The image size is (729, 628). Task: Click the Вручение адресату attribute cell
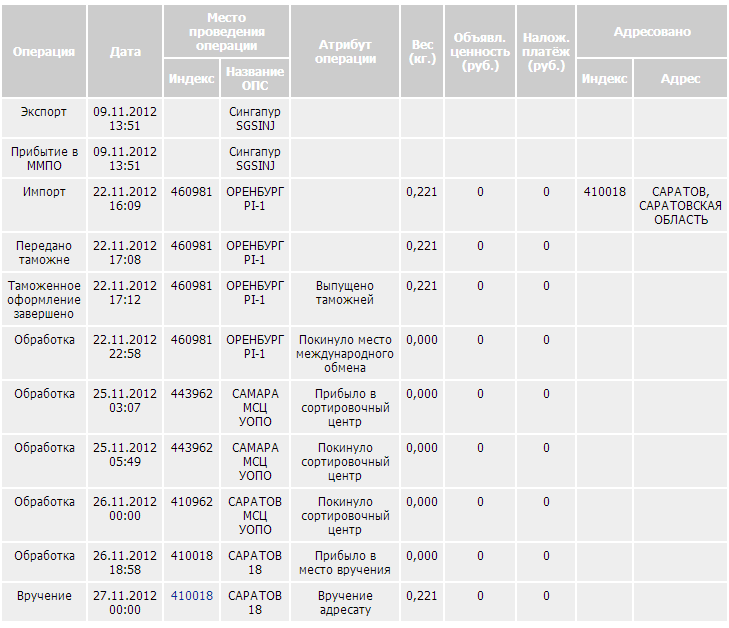(344, 603)
